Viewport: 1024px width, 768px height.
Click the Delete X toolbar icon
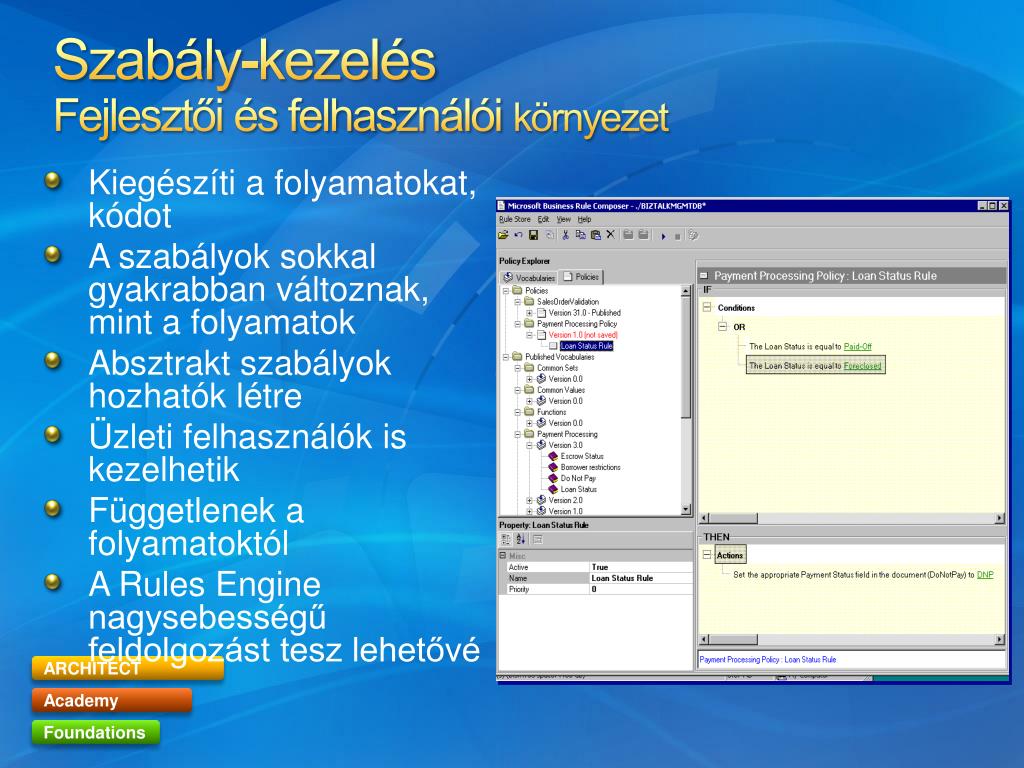611,234
